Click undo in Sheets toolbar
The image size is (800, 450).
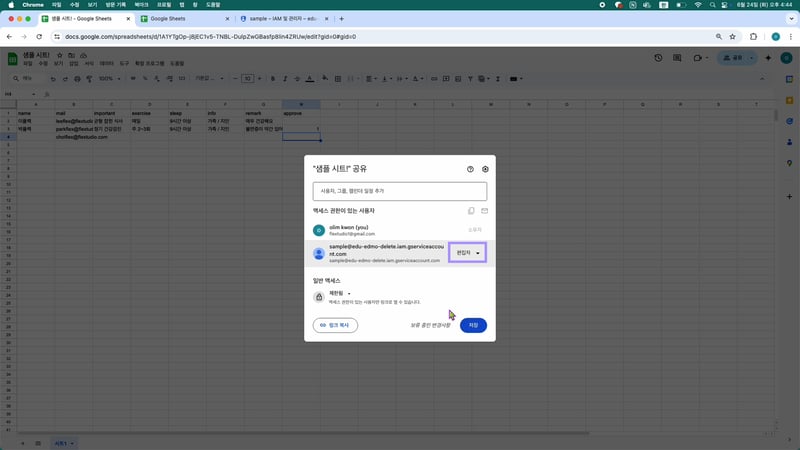pos(53,79)
